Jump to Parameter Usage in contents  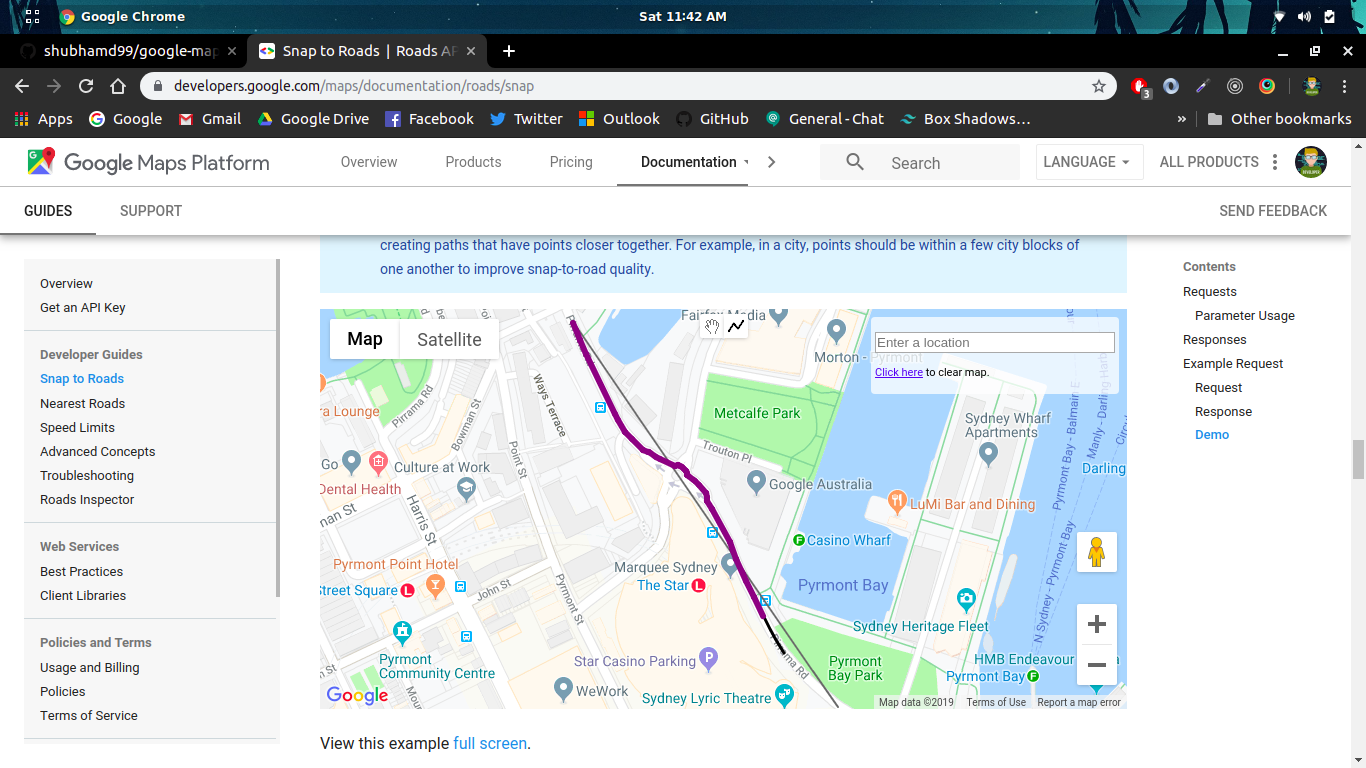[1245, 315]
